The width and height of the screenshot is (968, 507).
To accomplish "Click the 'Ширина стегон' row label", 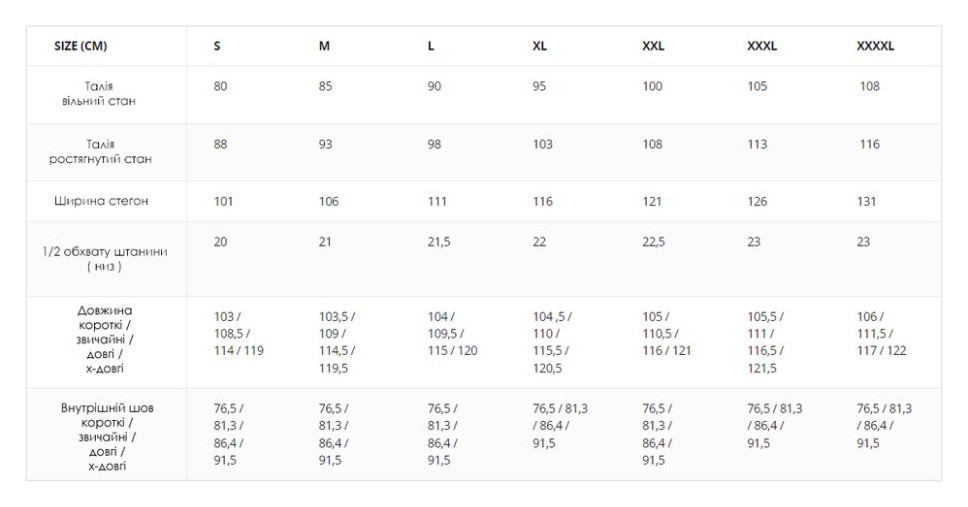I will tap(101, 201).
